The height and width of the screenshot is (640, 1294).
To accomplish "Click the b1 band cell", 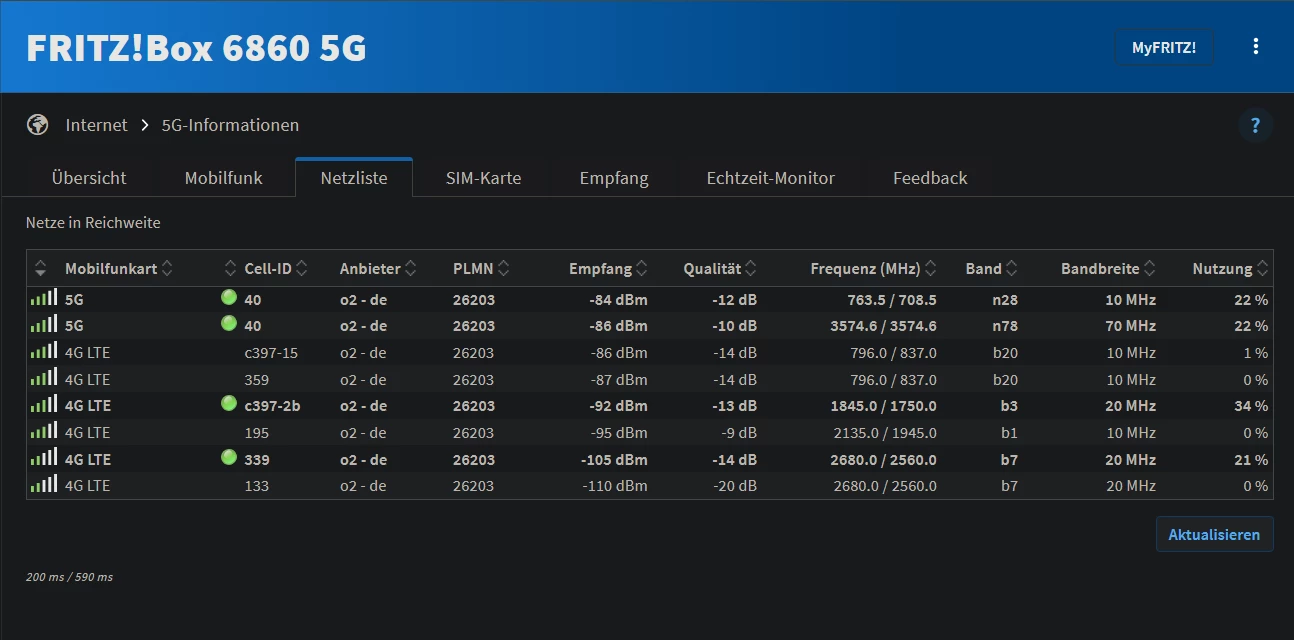I will (1009, 433).
